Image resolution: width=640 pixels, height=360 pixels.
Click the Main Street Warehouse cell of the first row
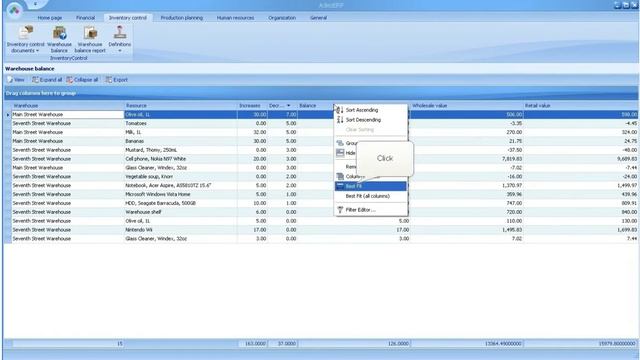68,115
